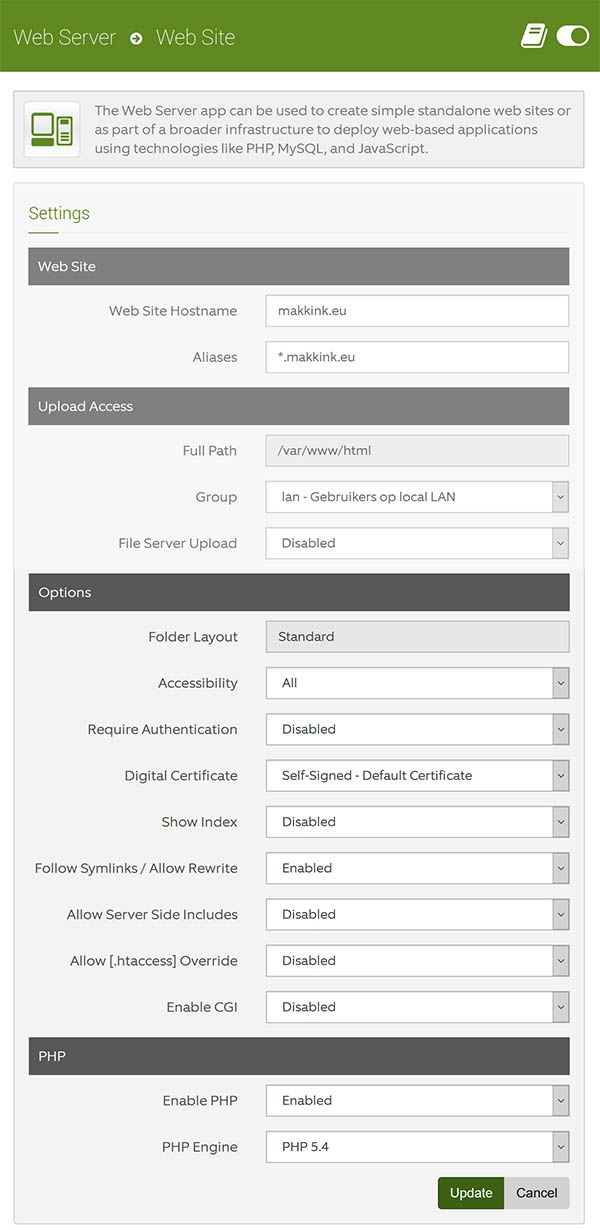Click the Update button
This screenshot has height=1230, width=600.
pos(471,1193)
